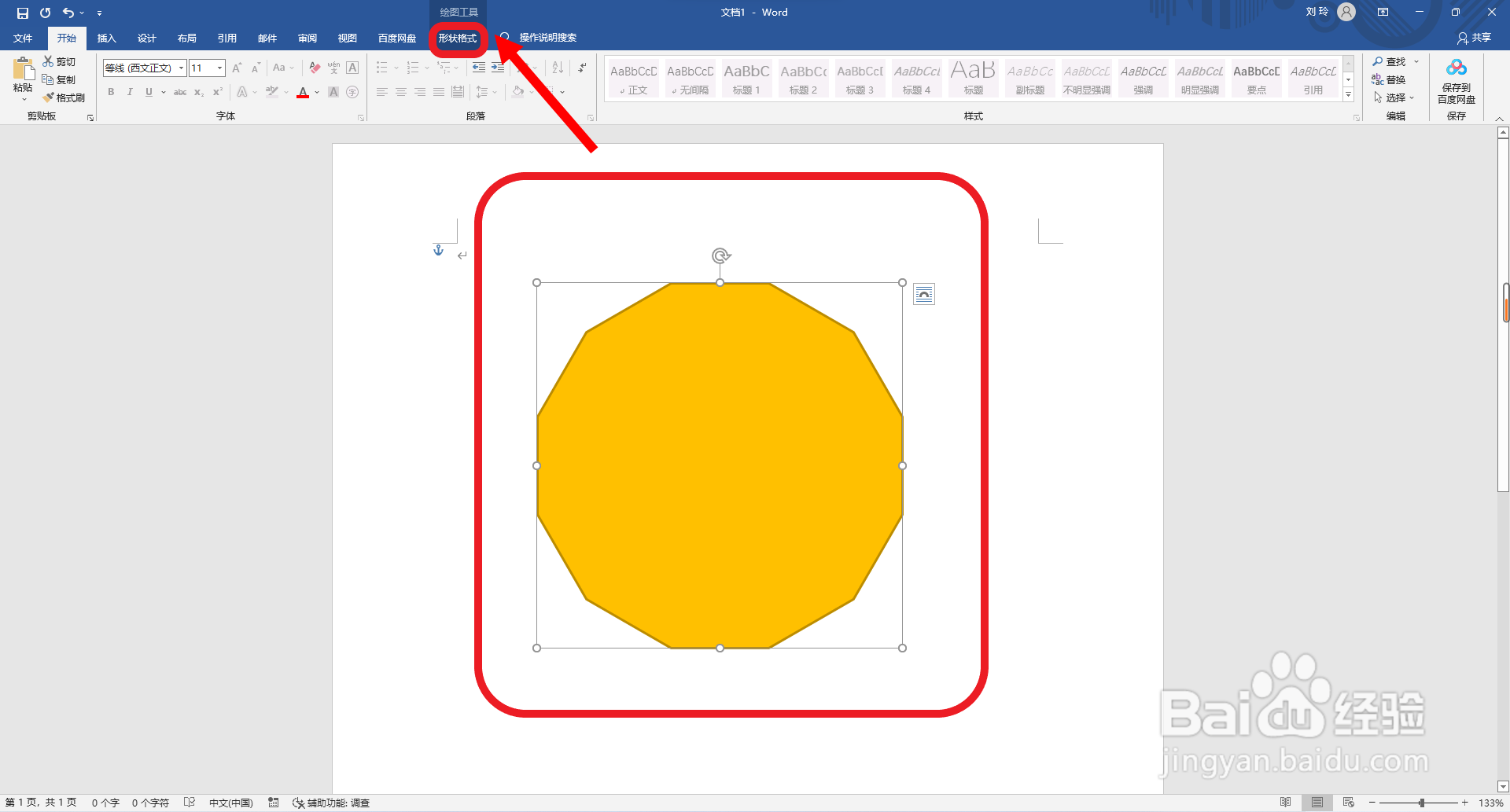Click the enclosed character (字) icon
1510x812 pixels.
pos(352,92)
